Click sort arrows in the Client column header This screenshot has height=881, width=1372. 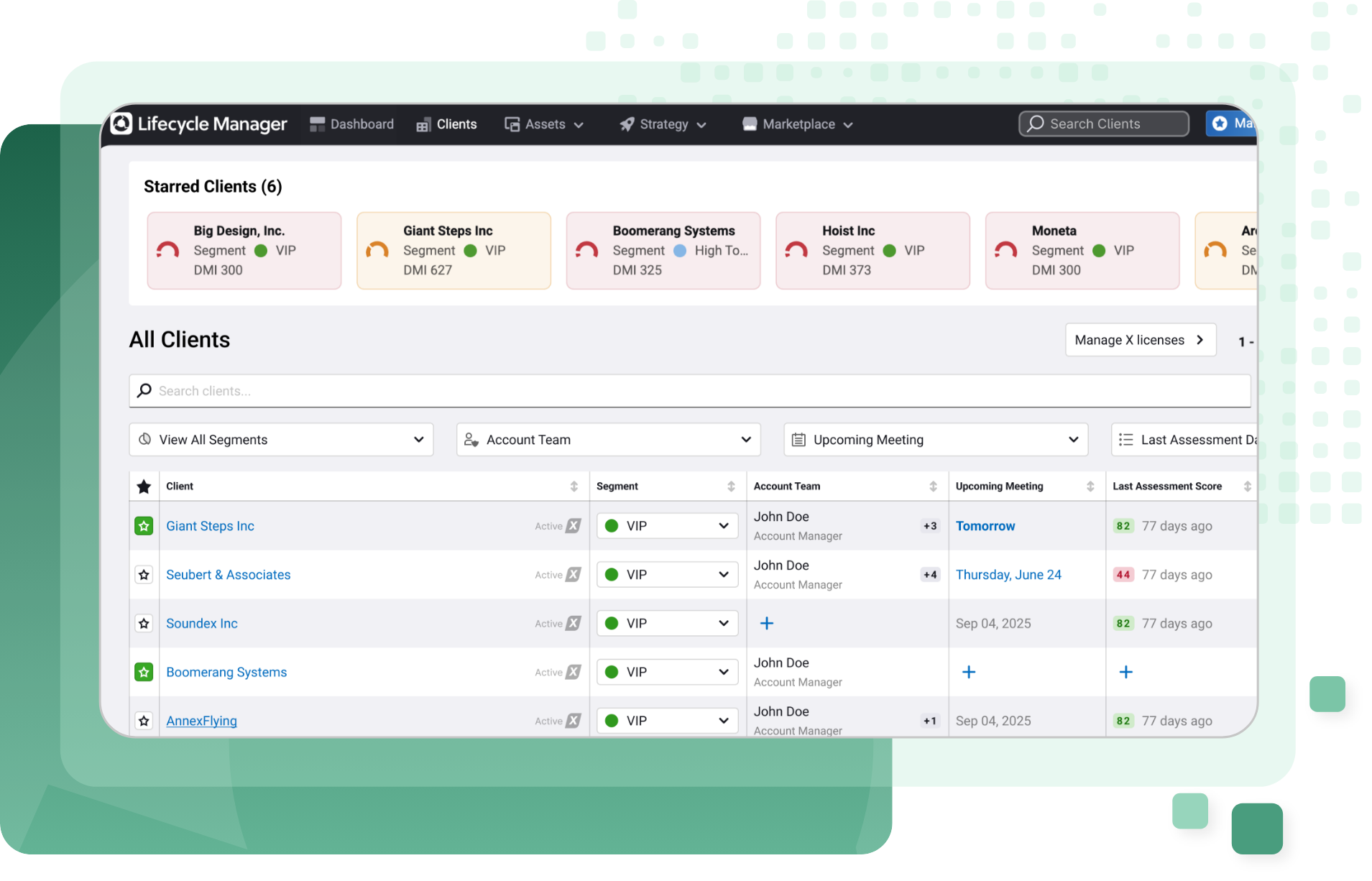pyautogui.click(x=574, y=486)
